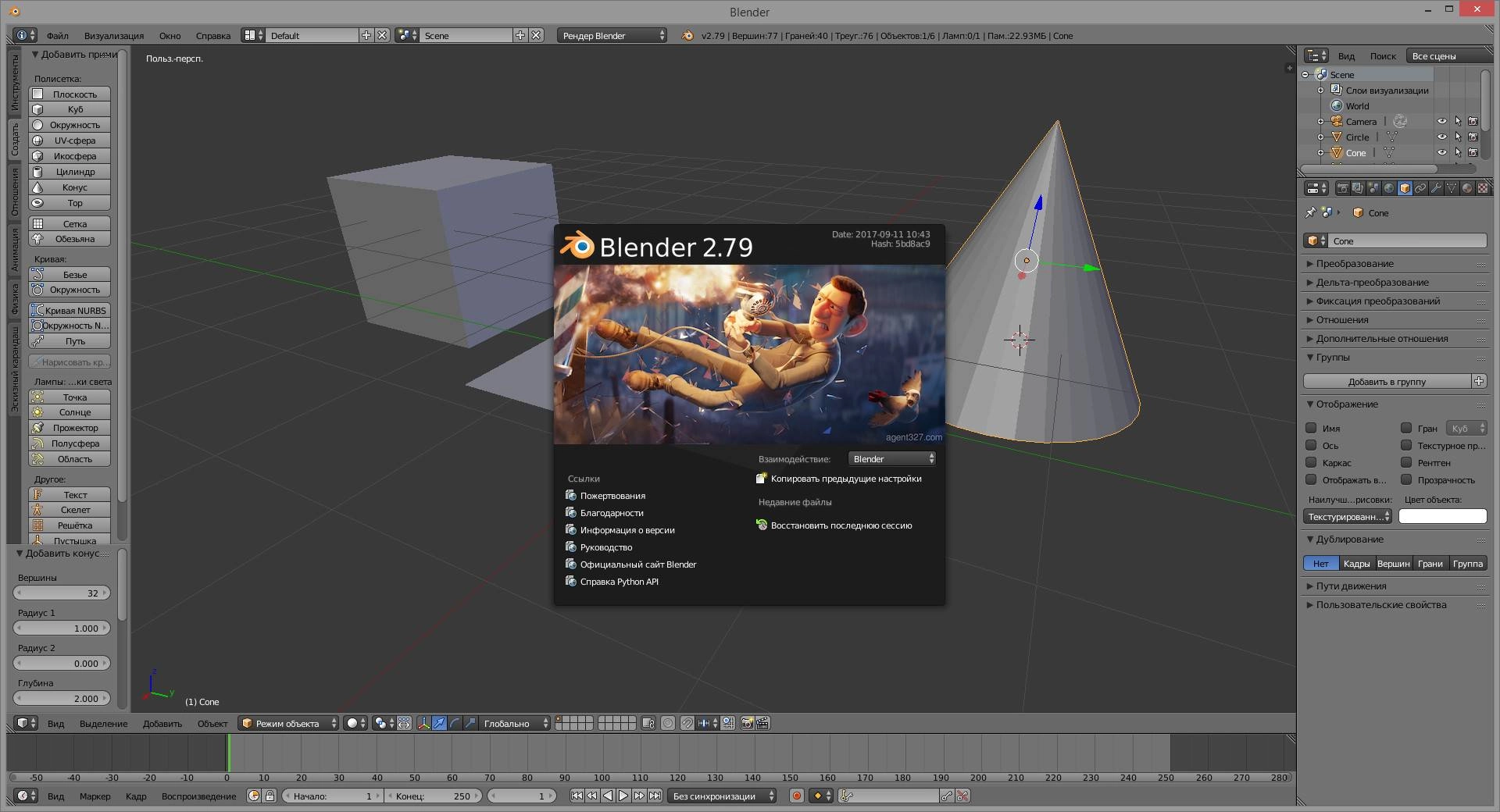This screenshot has width=1500, height=812.
Task: Click the Радиус 1 value slider
Action: coord(62,629)
